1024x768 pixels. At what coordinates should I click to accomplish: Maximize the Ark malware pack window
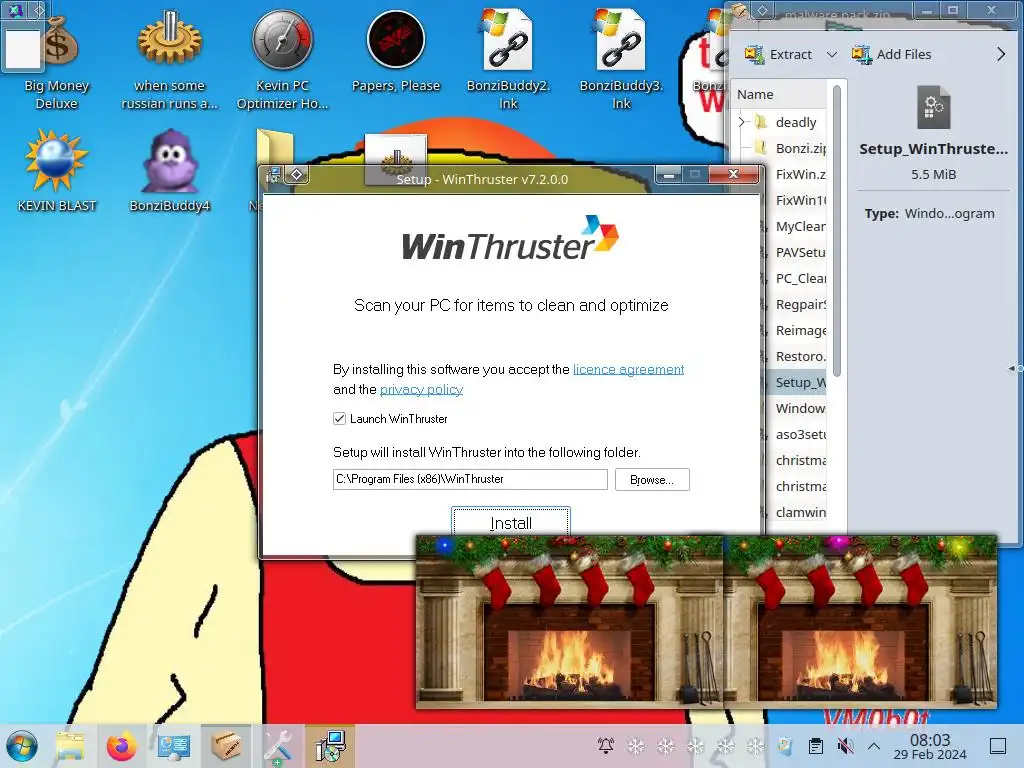(x=953, y=10)
